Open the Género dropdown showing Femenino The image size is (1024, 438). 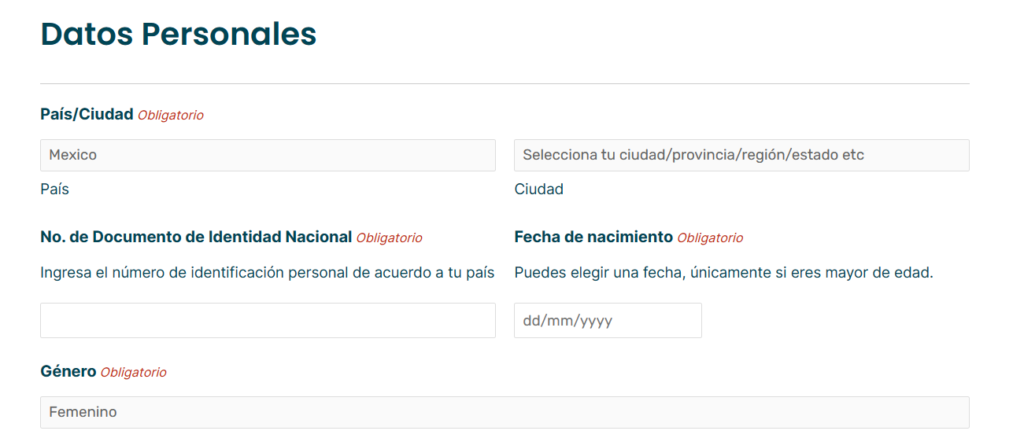[x=504, y=412]
